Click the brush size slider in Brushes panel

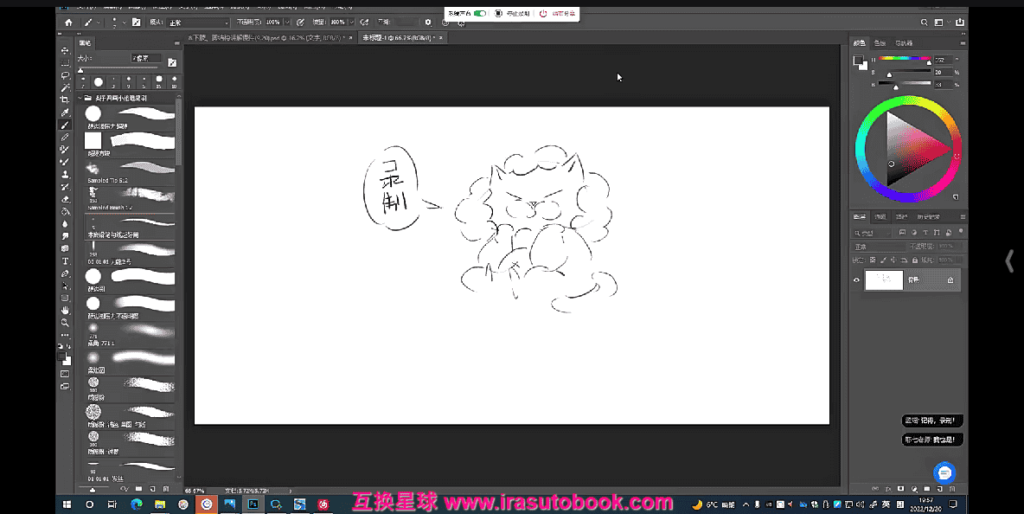click(x=119, y=69)
